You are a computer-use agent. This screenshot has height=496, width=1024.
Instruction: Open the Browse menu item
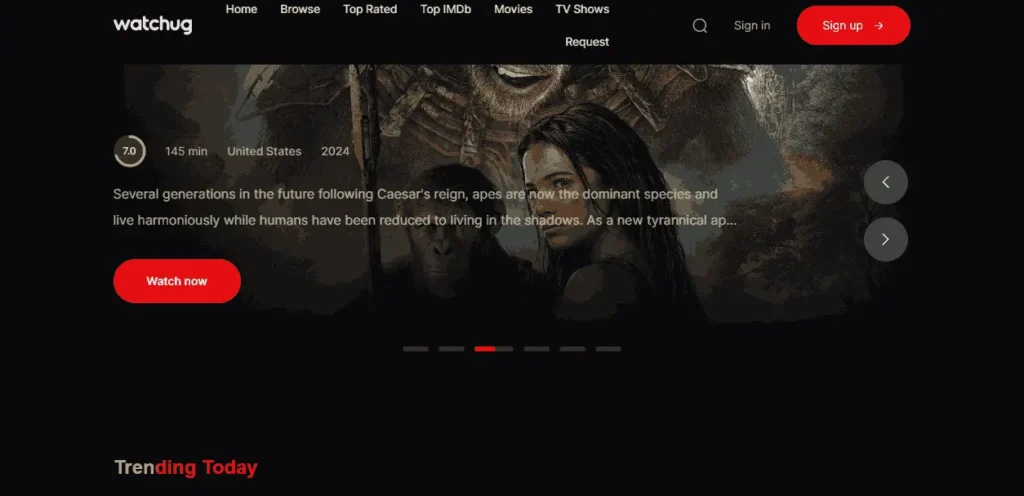pos(300,9)
